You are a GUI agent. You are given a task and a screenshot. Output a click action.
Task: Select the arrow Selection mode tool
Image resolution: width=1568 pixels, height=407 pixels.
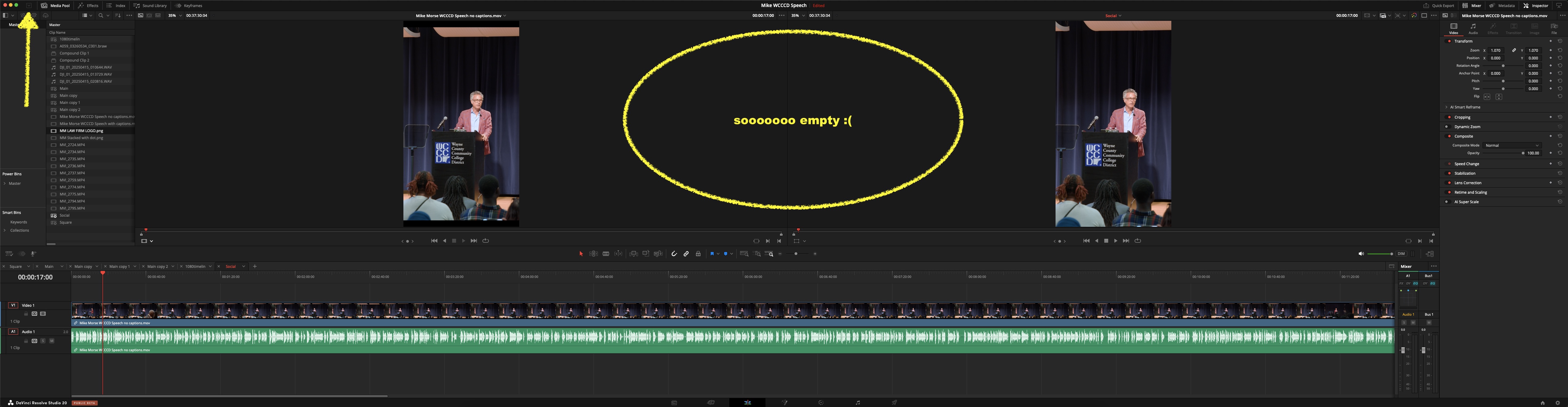pos(581,254)
